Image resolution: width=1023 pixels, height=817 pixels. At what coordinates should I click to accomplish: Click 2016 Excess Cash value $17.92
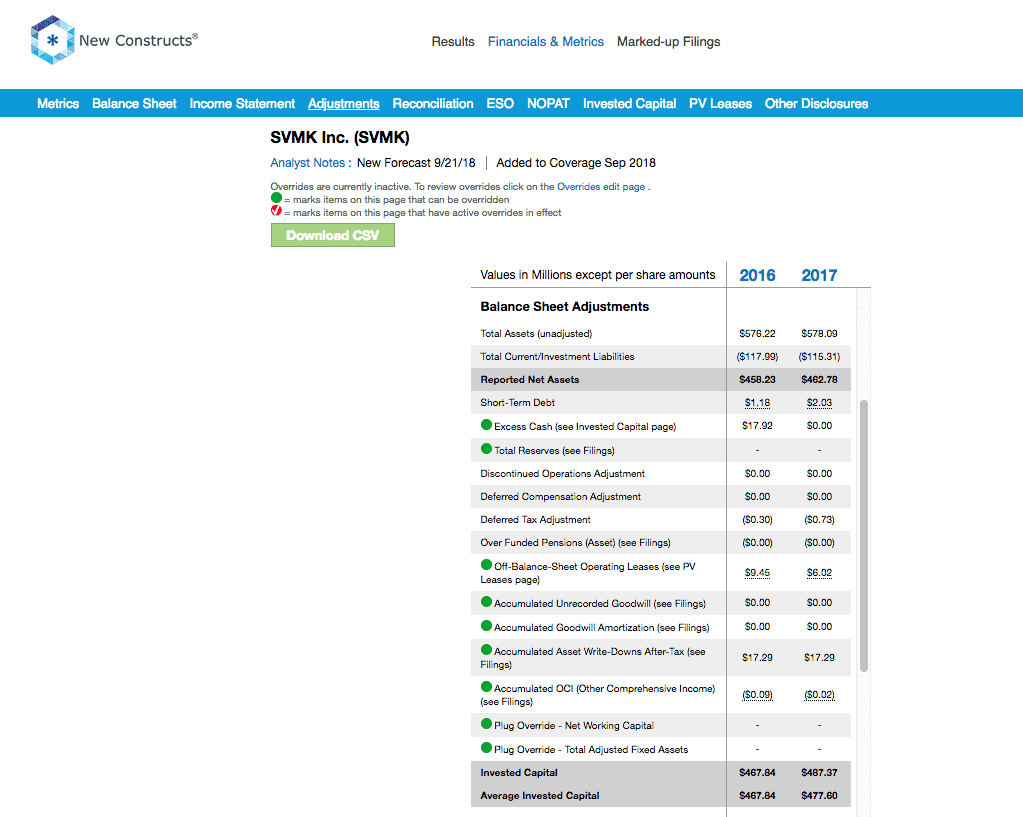coord(757,425)
